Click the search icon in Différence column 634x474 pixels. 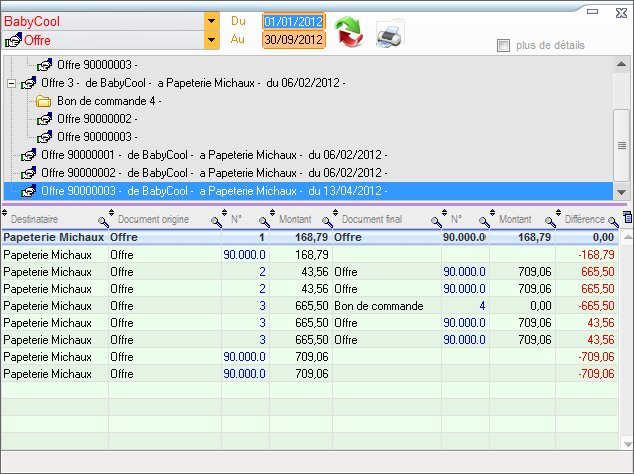613,220
